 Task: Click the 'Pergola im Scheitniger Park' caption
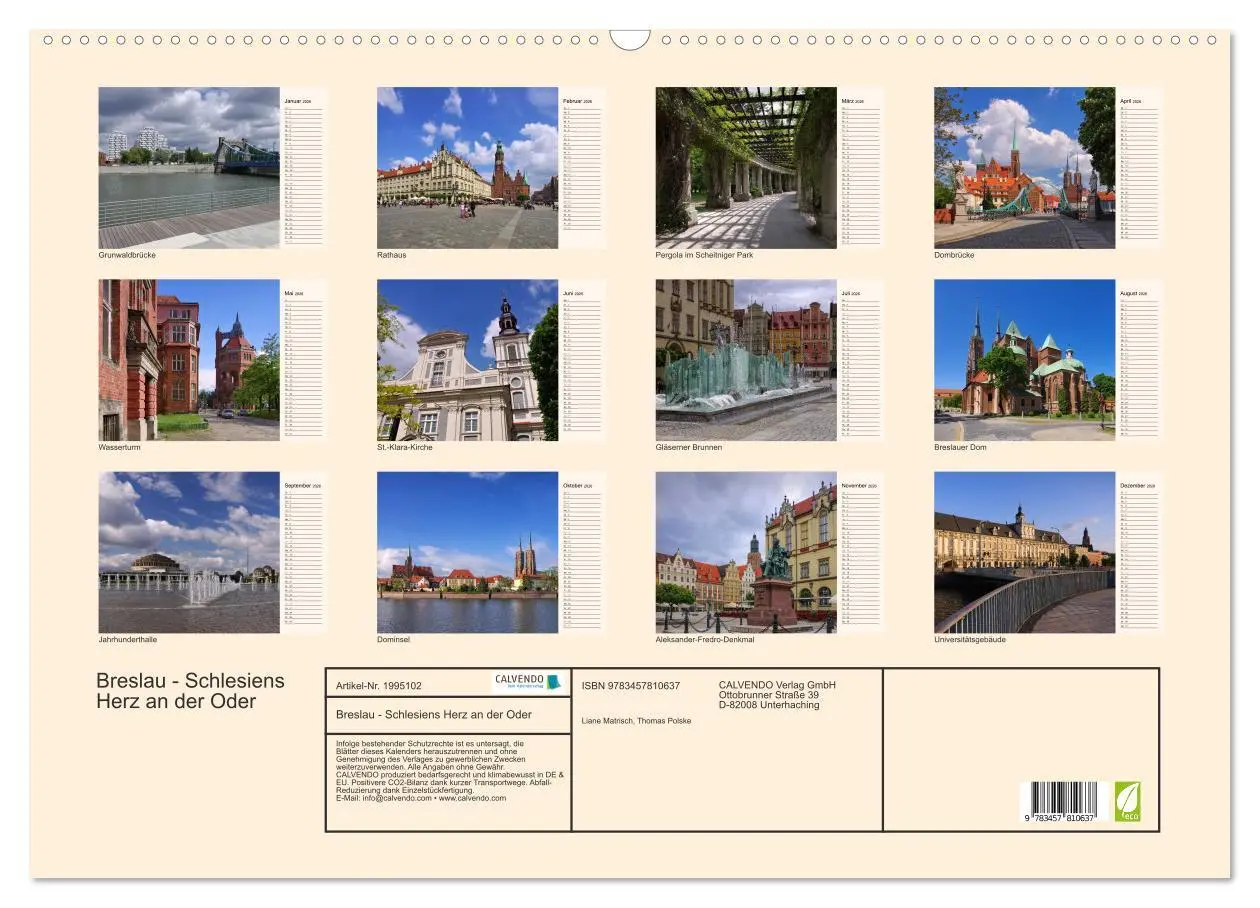(x=705, y=255)
